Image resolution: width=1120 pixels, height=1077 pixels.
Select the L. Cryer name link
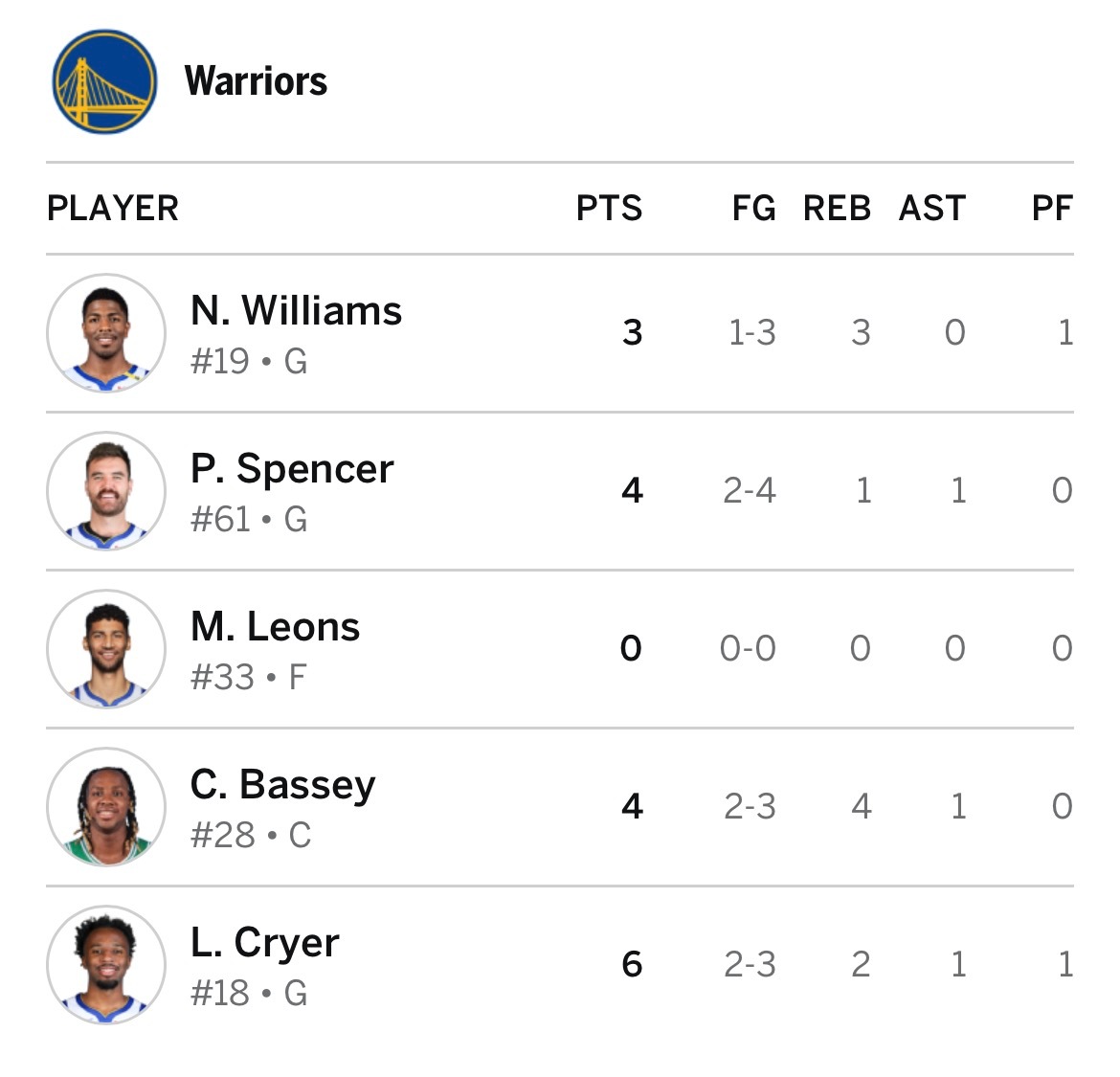tap(264, 943)
